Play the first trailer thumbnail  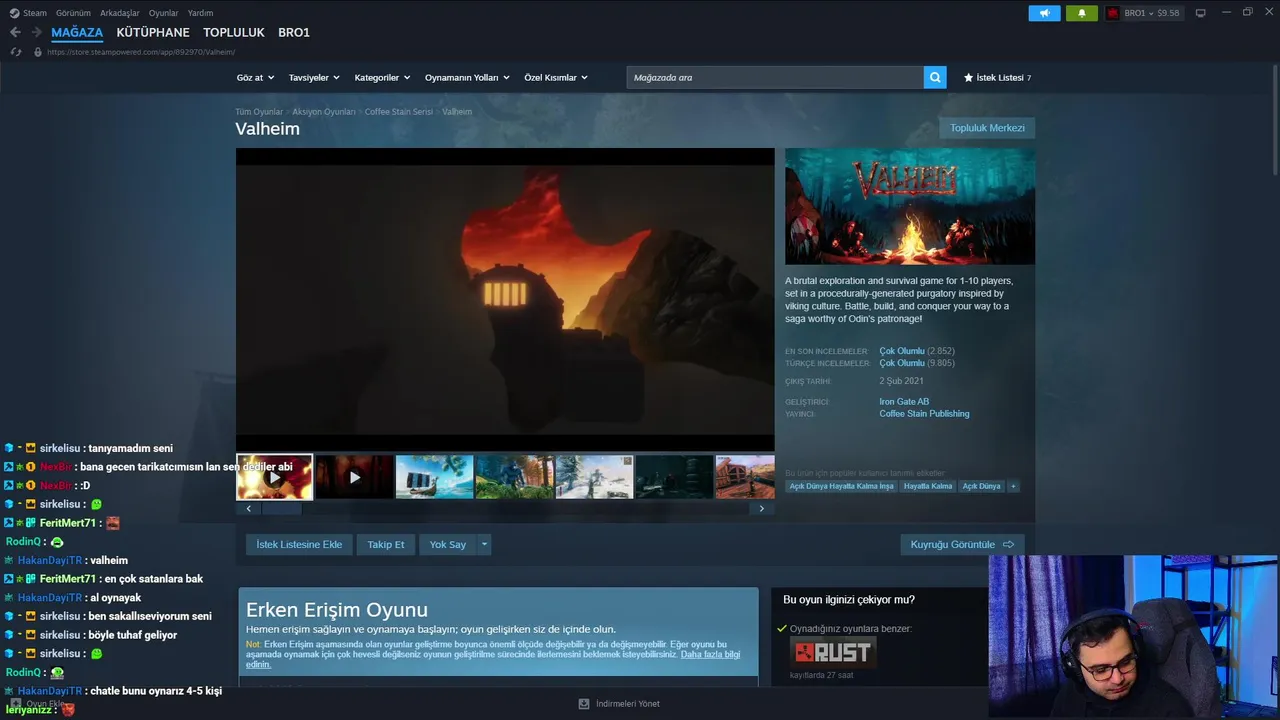point(274,477)
